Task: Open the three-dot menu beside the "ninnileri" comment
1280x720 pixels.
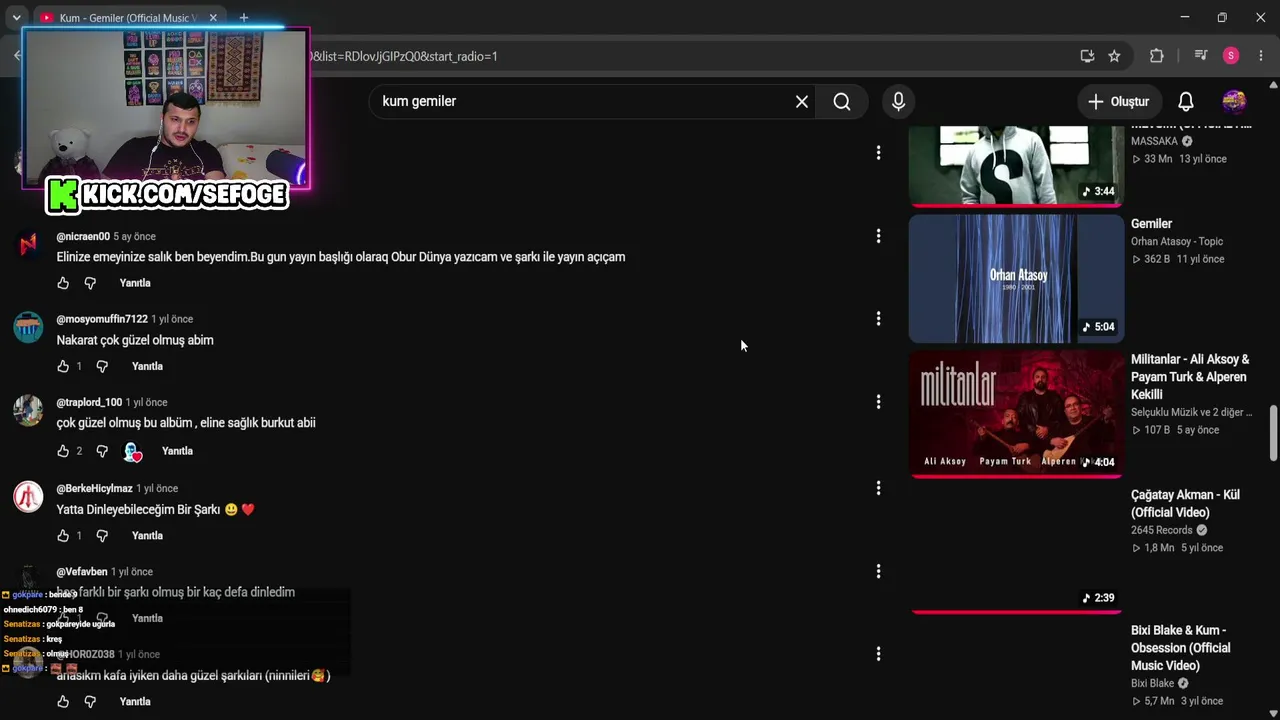Action: [878, 654]
